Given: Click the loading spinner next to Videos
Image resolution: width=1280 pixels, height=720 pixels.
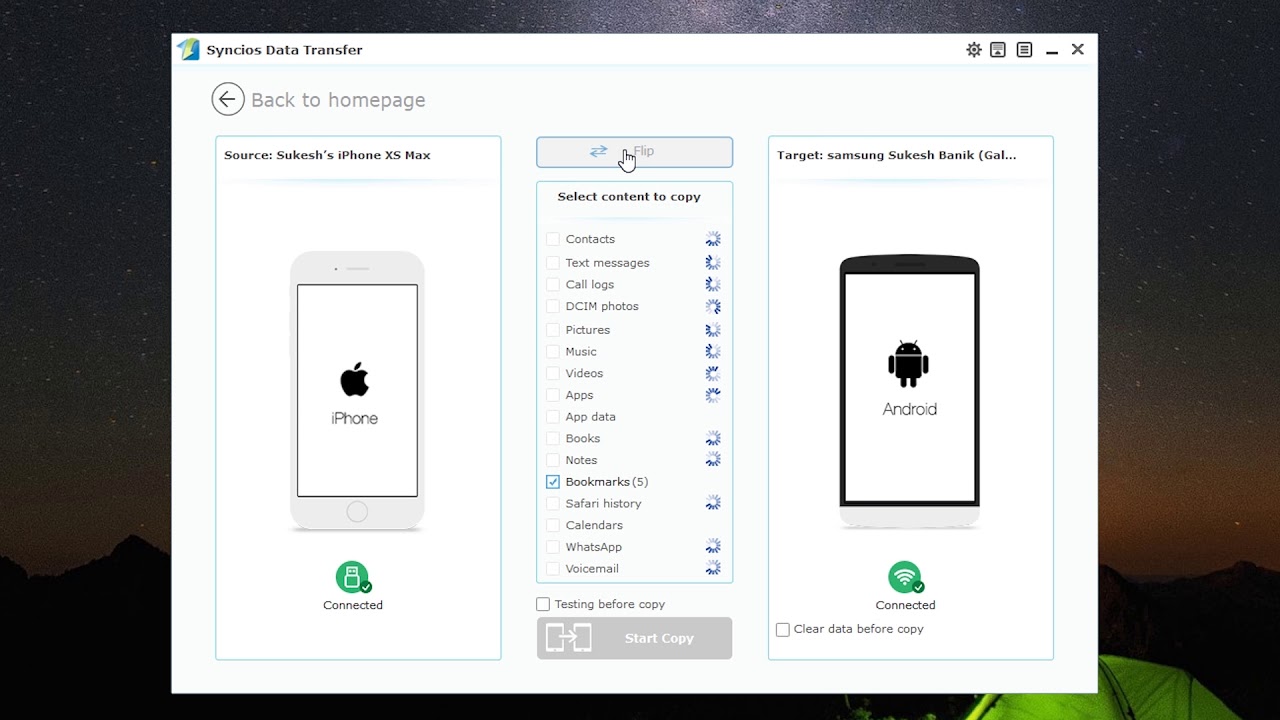Looking at the screenshot, I should point(713,374).
